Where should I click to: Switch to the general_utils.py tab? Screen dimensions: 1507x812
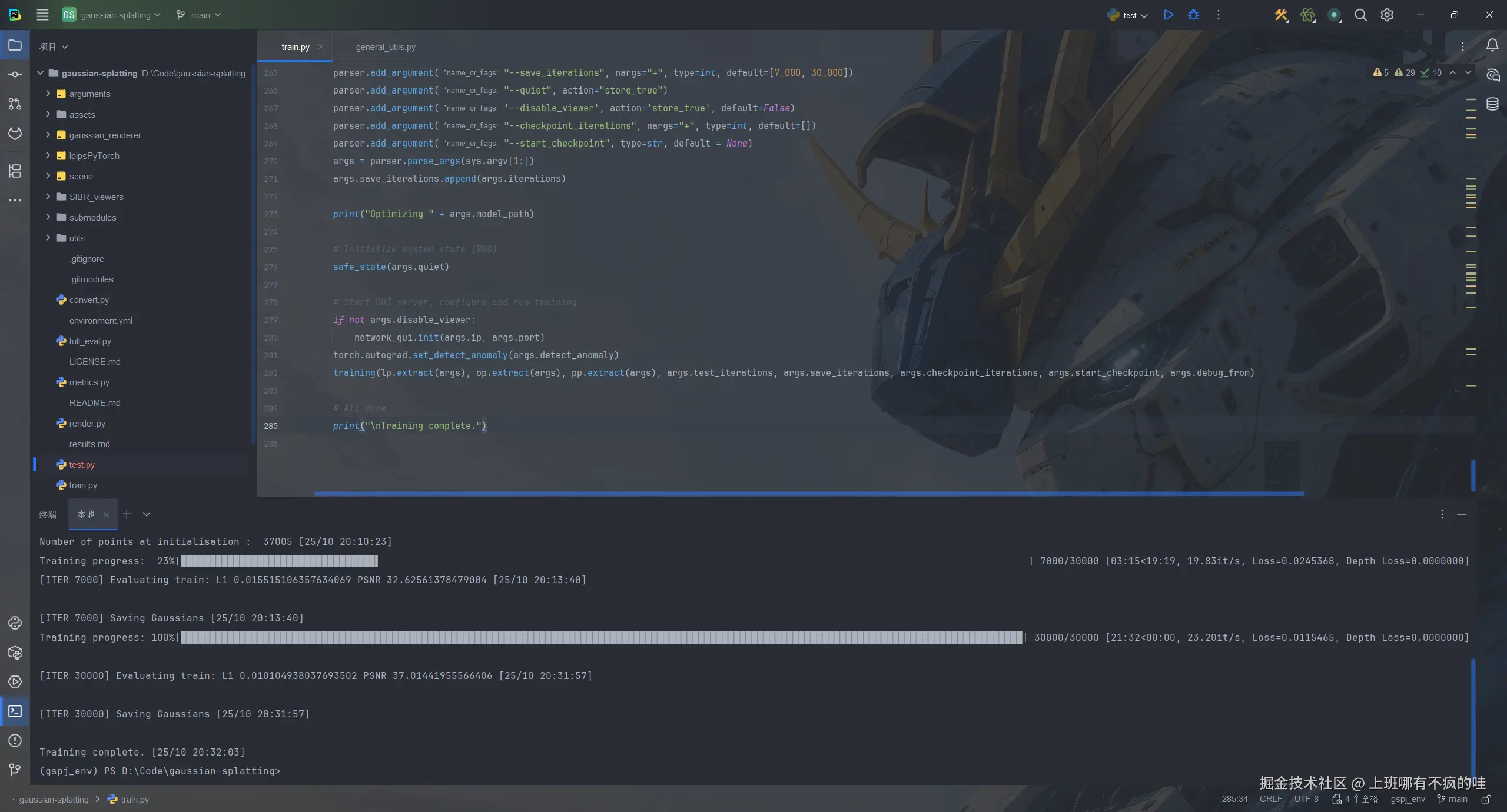(x=386, y=47)
